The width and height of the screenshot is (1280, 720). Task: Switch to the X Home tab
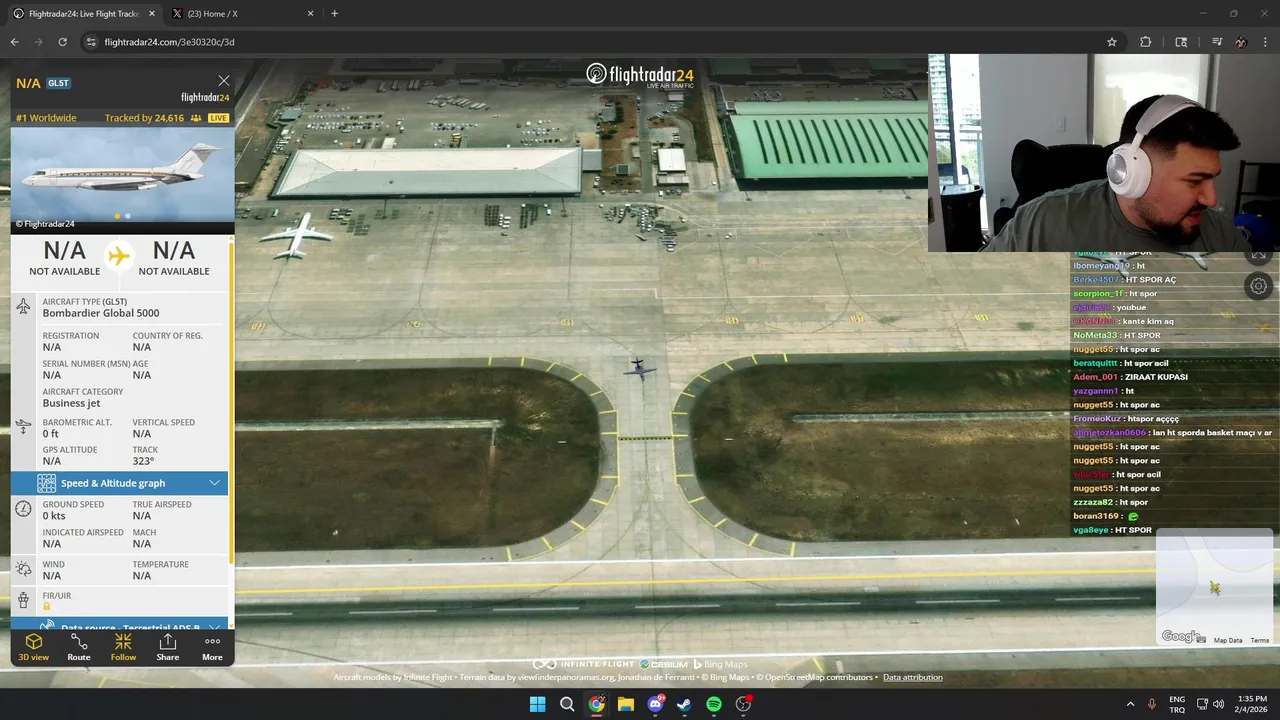tap(240, 14)
